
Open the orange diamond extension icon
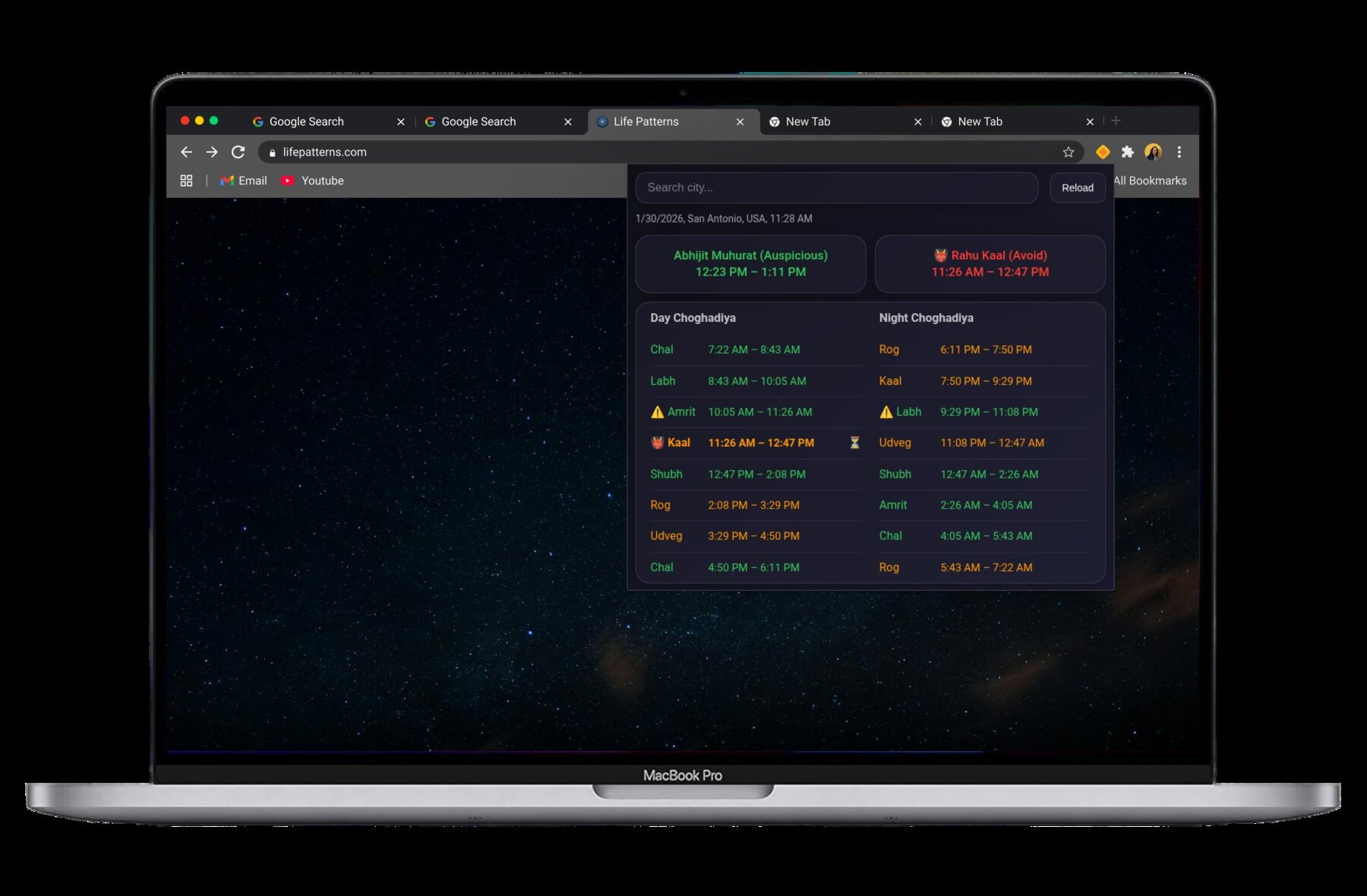1103,152
